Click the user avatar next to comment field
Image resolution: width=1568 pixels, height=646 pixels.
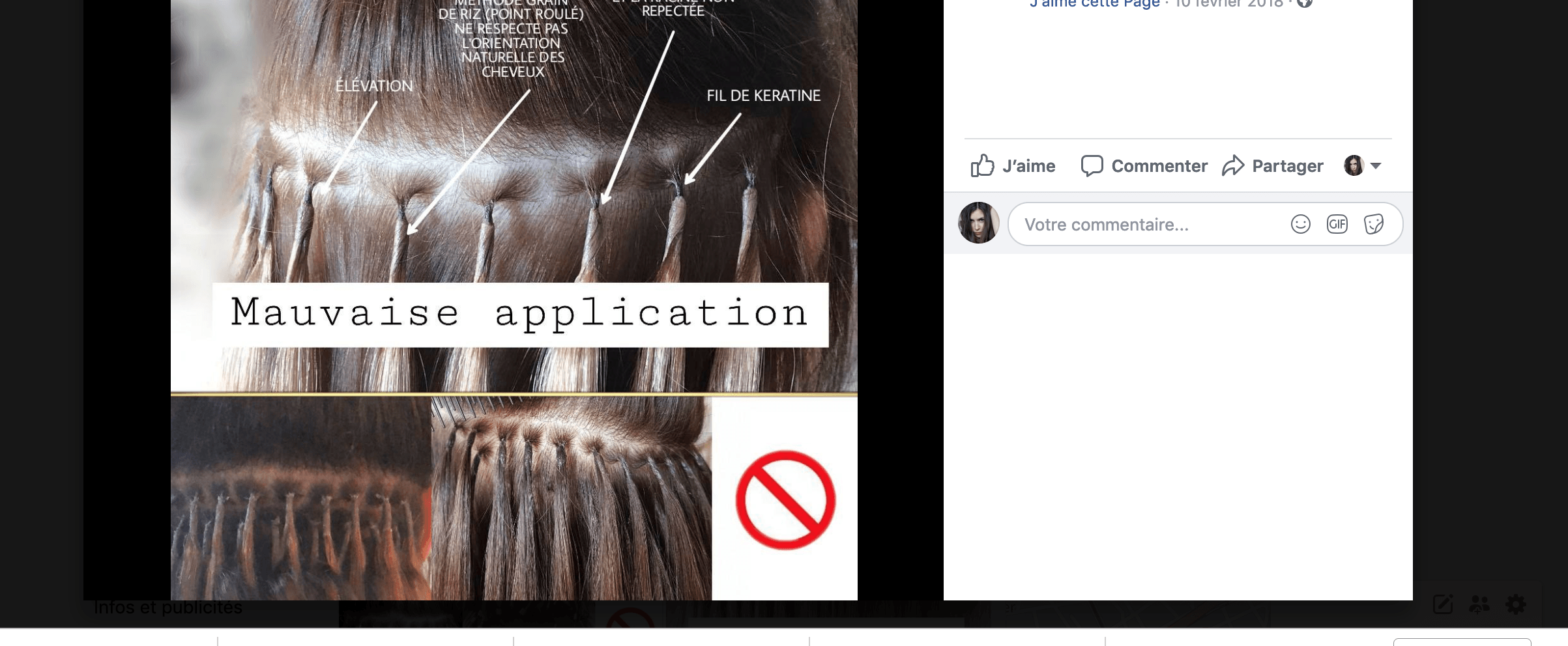pos(978,223)
